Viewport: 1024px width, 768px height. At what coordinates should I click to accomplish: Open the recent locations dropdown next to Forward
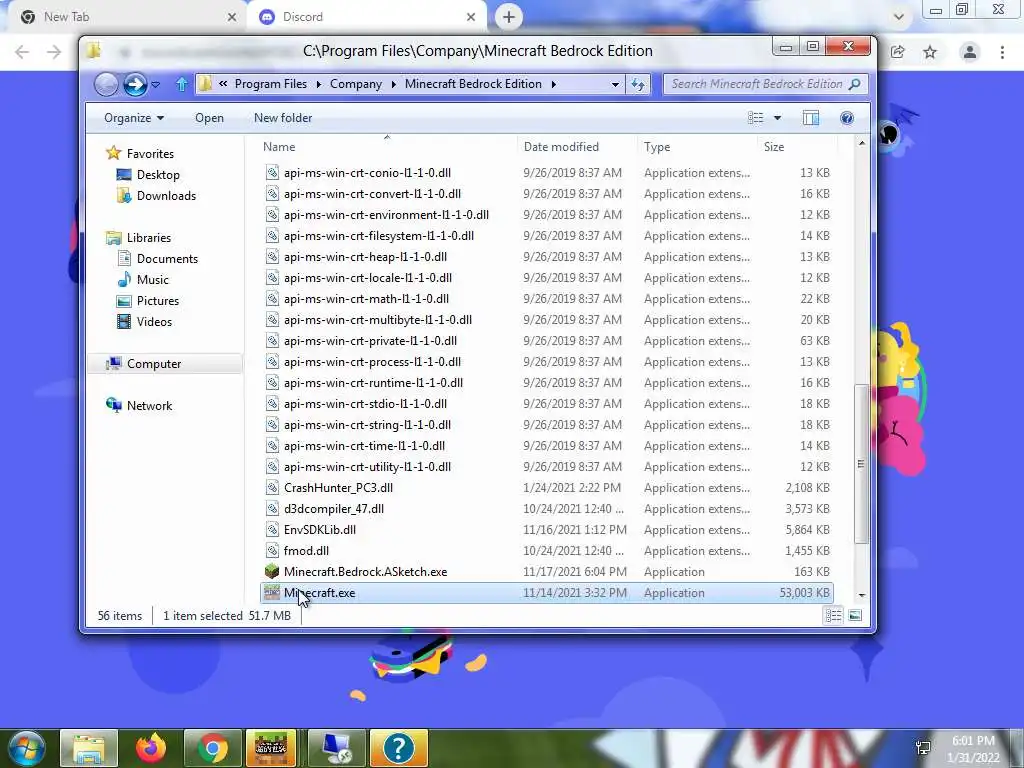point(155,84)
